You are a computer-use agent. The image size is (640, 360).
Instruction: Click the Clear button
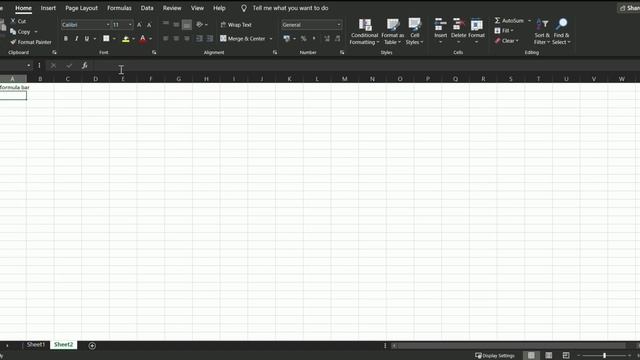507,41
